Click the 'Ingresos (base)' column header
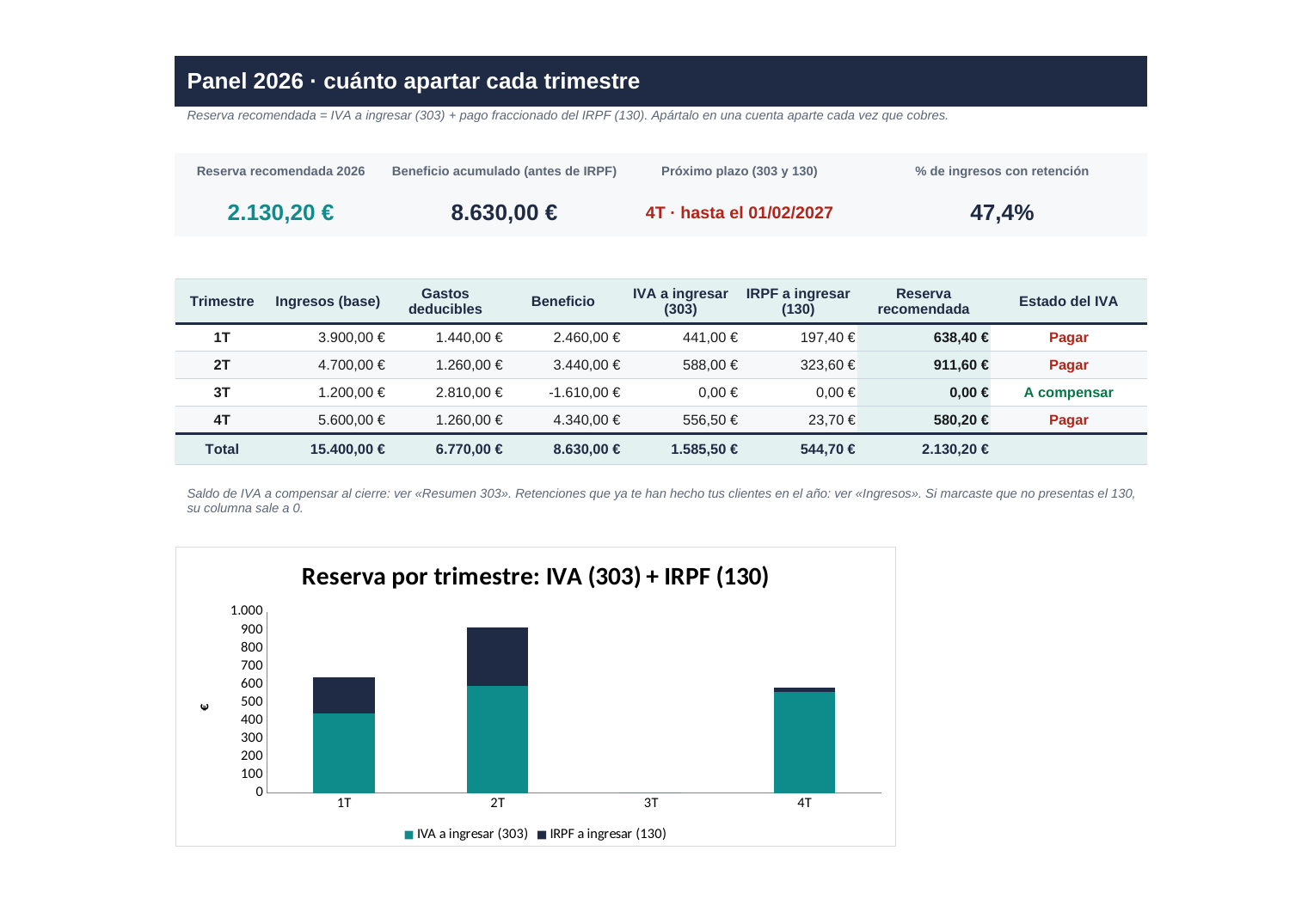The height and width of the screenshot is (924, 1308). [328, 302]
